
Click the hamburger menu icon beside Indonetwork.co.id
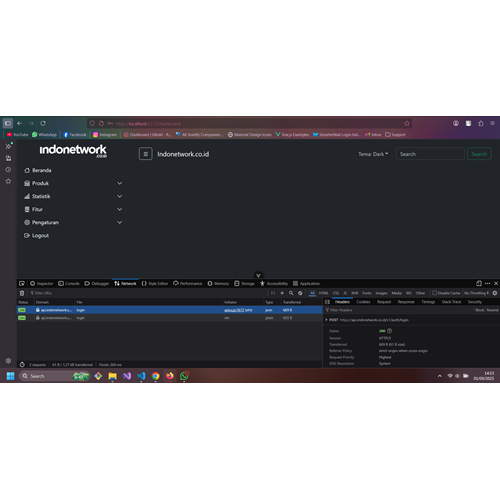(x=145, y=154)
